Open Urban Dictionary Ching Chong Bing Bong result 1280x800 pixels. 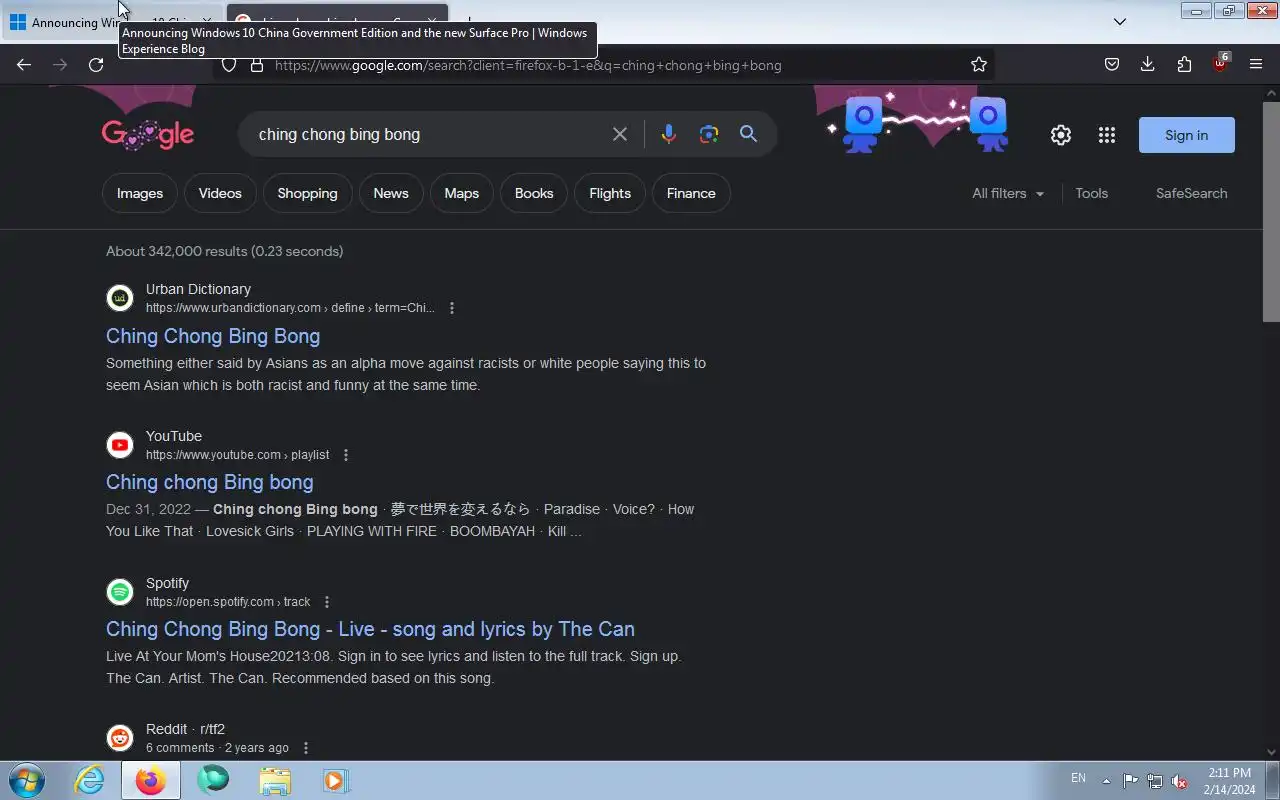pos(213,336)
